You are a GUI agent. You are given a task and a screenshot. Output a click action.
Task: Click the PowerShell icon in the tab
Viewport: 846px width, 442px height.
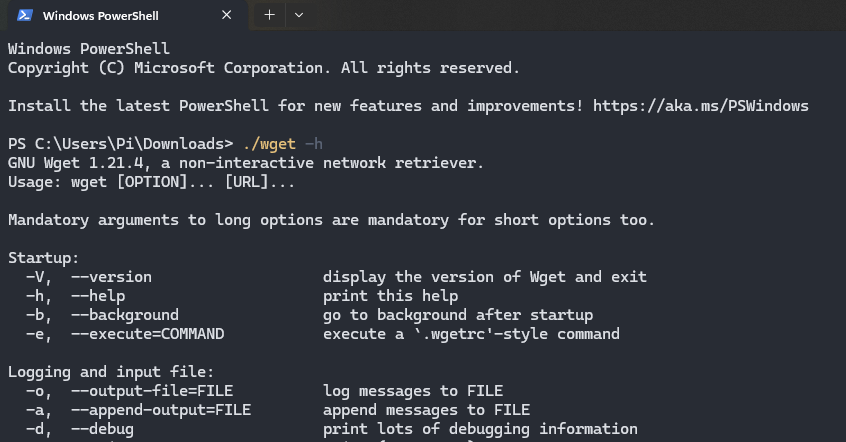click(x=23, y=15)
